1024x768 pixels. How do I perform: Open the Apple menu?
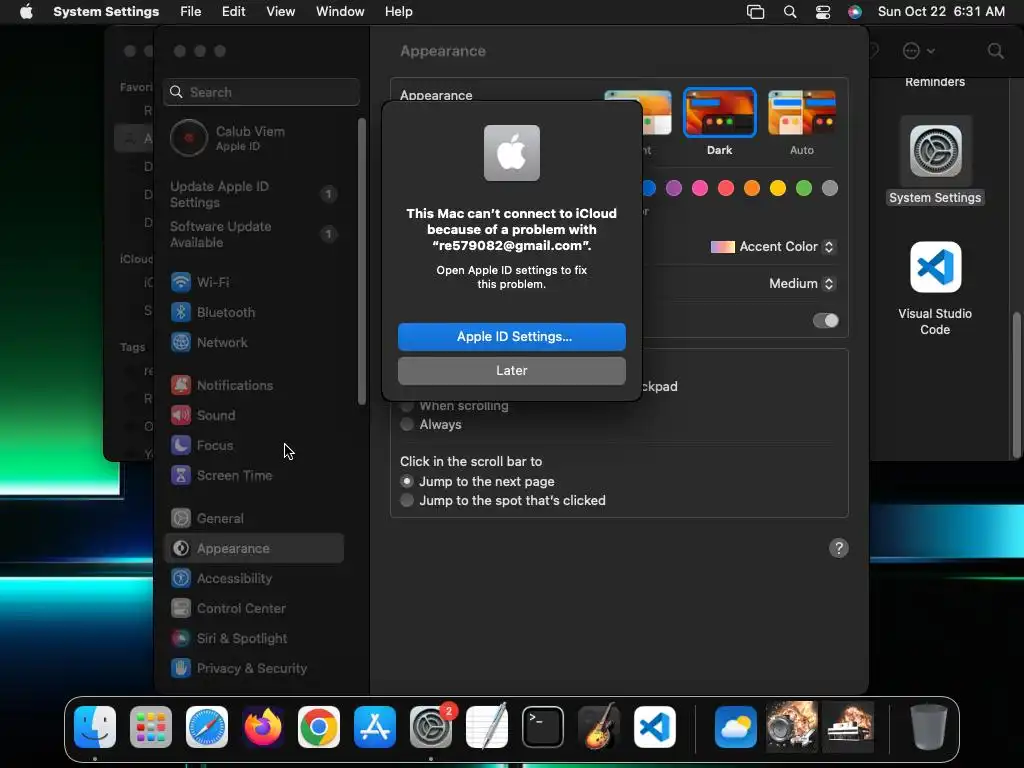[x=26, y=12]
